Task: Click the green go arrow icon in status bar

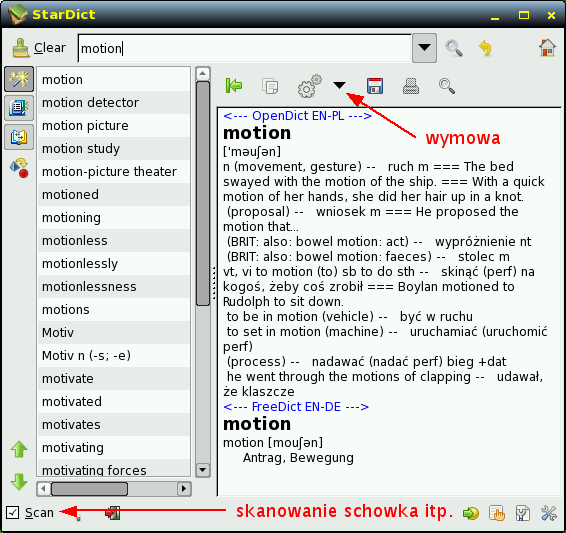Action: 471,513
